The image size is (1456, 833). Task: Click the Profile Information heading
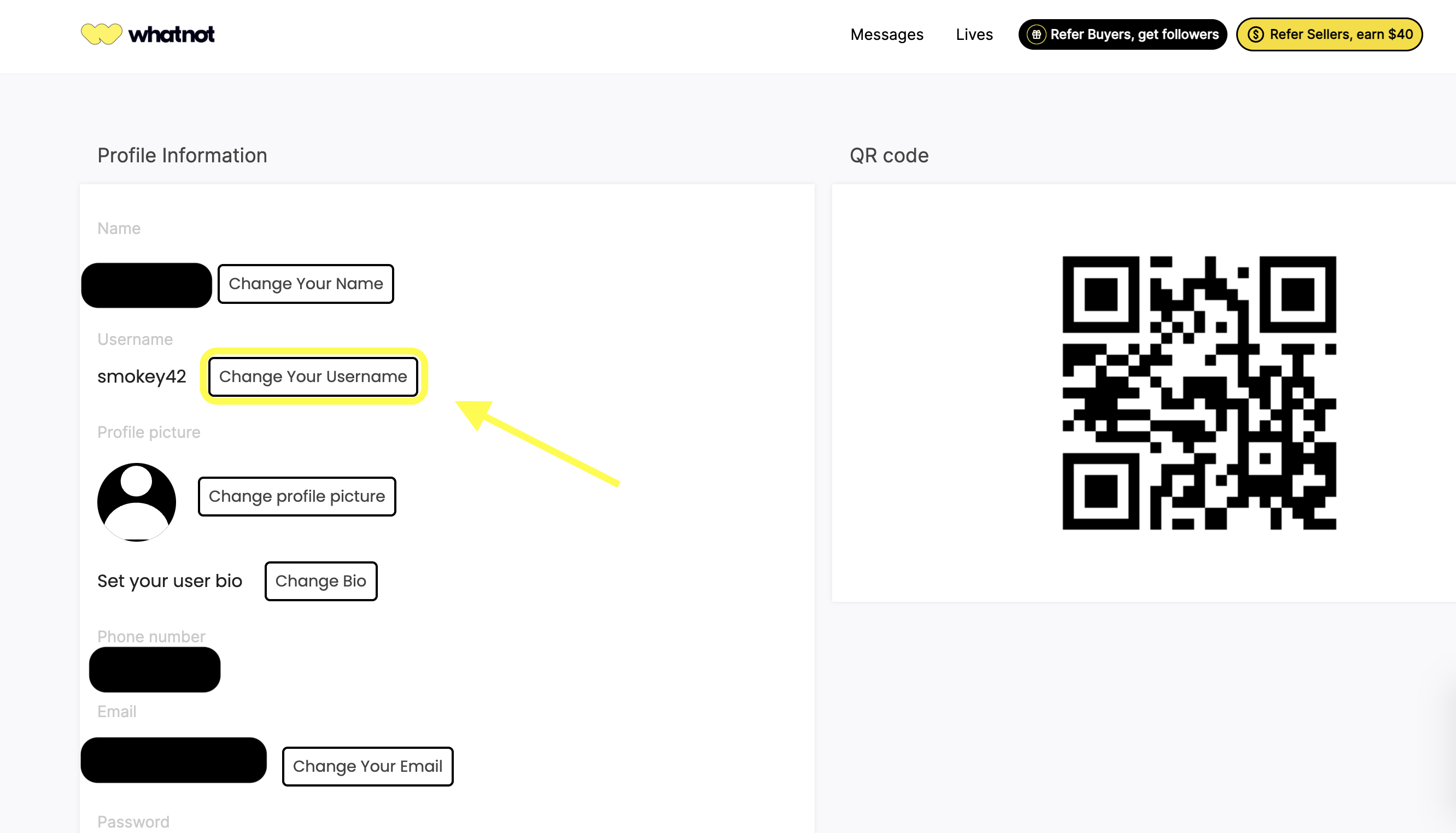pos(182,156)
